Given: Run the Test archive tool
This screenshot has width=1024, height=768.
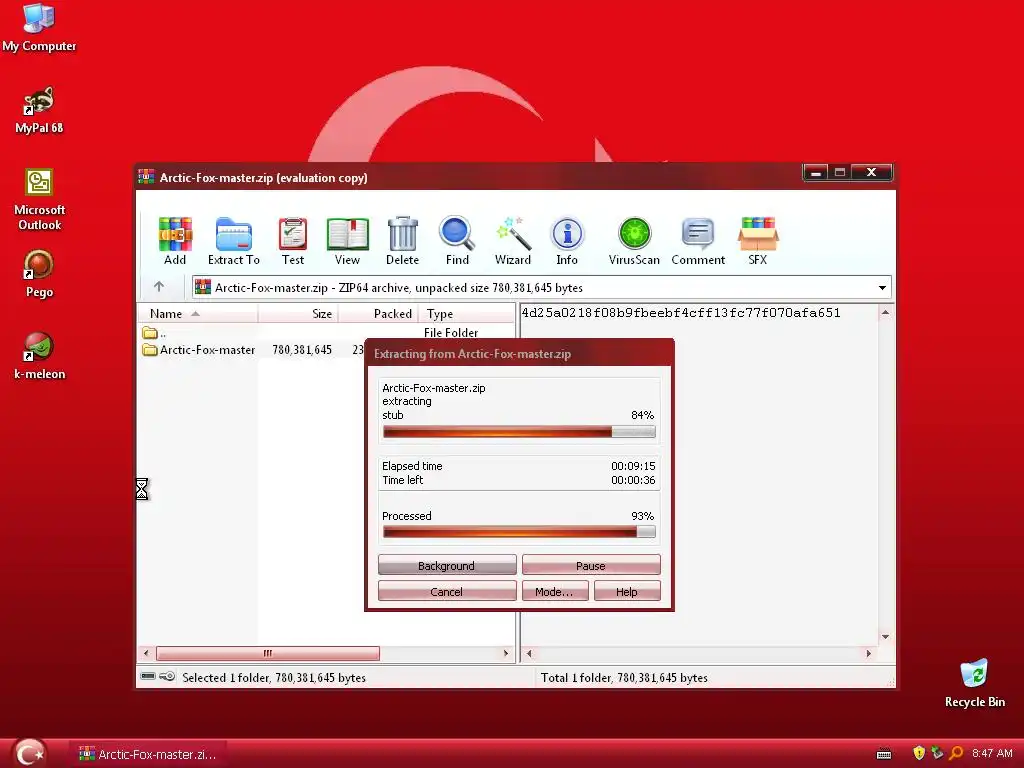Looking at the screenshot, I should point(293,241).
